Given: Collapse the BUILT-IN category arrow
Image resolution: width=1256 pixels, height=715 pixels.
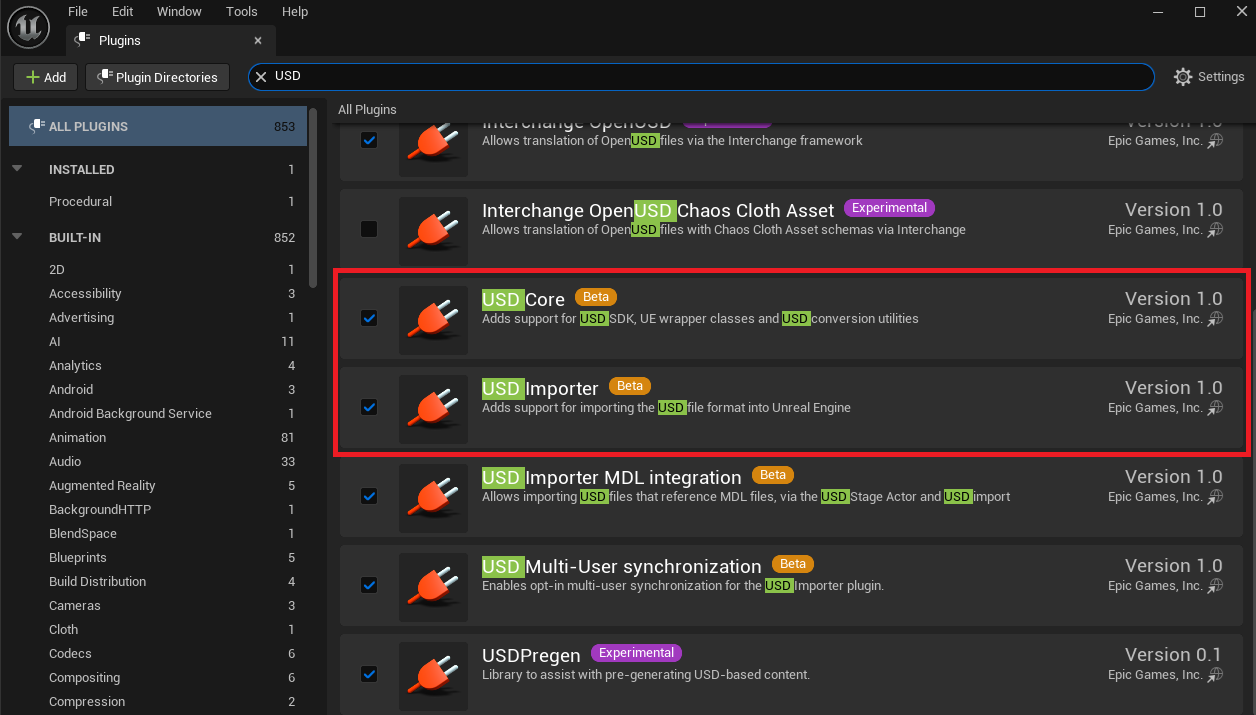Looking at the screenshot, I should tap(17, 237).
